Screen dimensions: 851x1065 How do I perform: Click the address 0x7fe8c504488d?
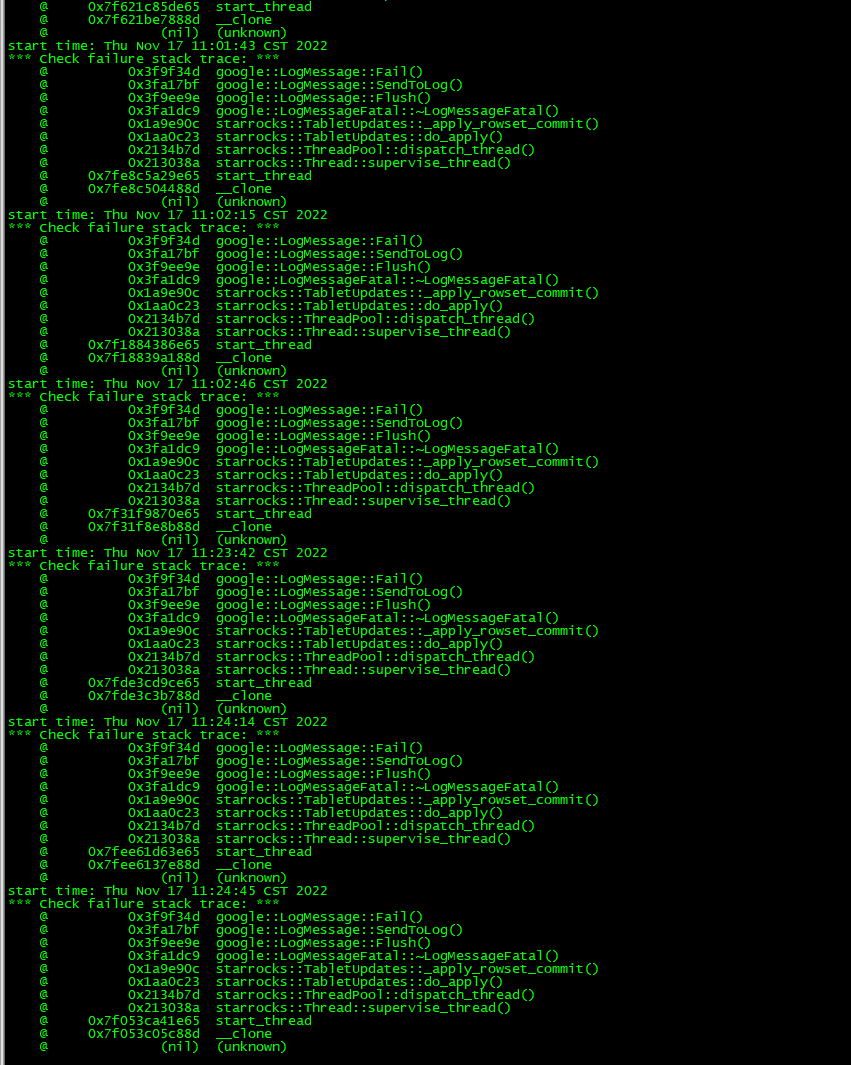click(144, 189)
